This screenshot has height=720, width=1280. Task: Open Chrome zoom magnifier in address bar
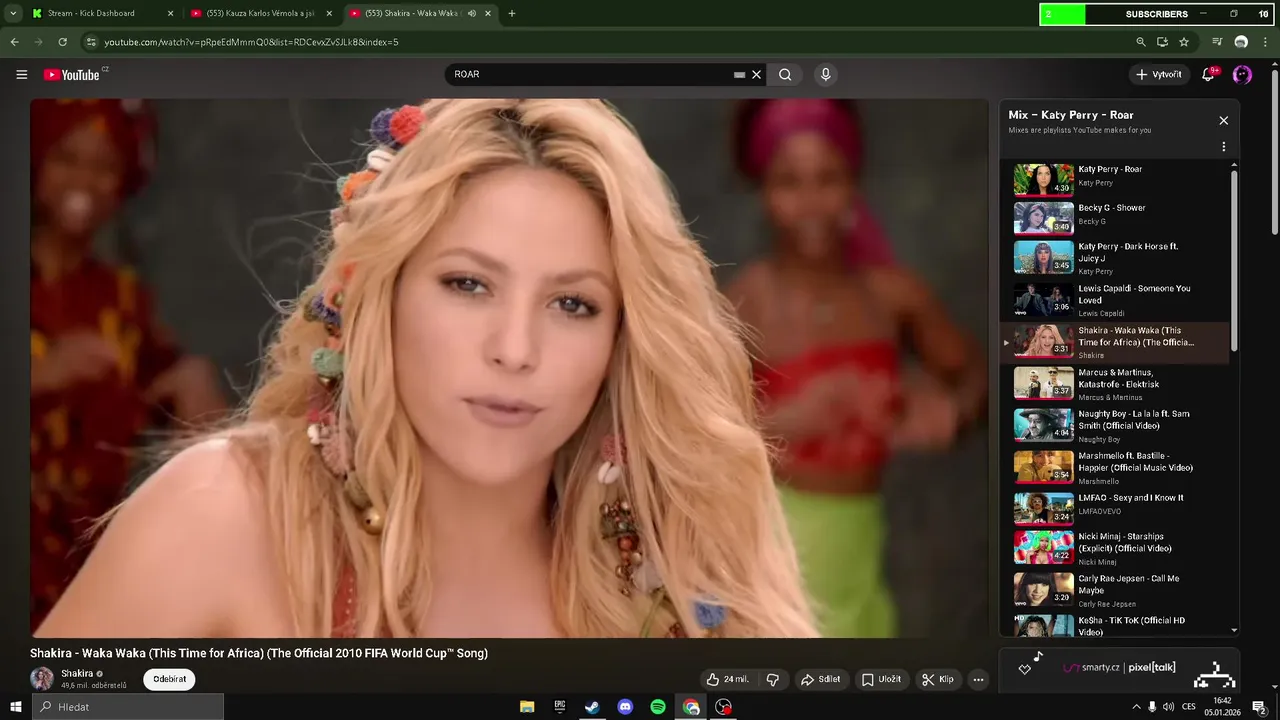click(x=1141, y=42)
